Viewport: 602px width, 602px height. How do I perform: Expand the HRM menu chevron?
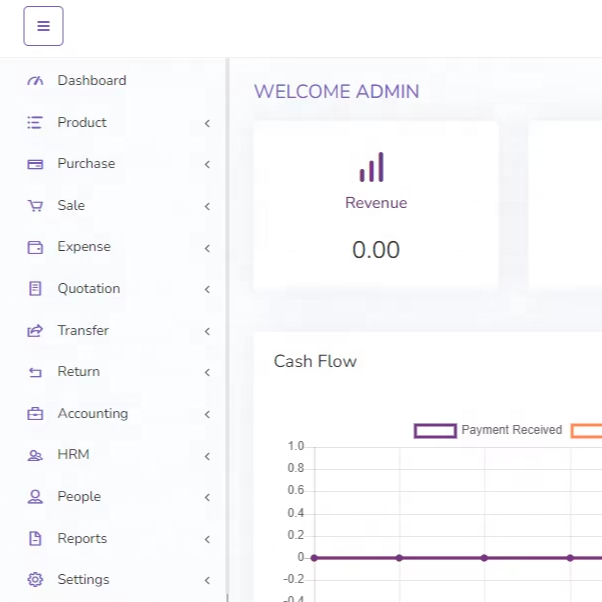pyautogui.click(x=207, y=456)
